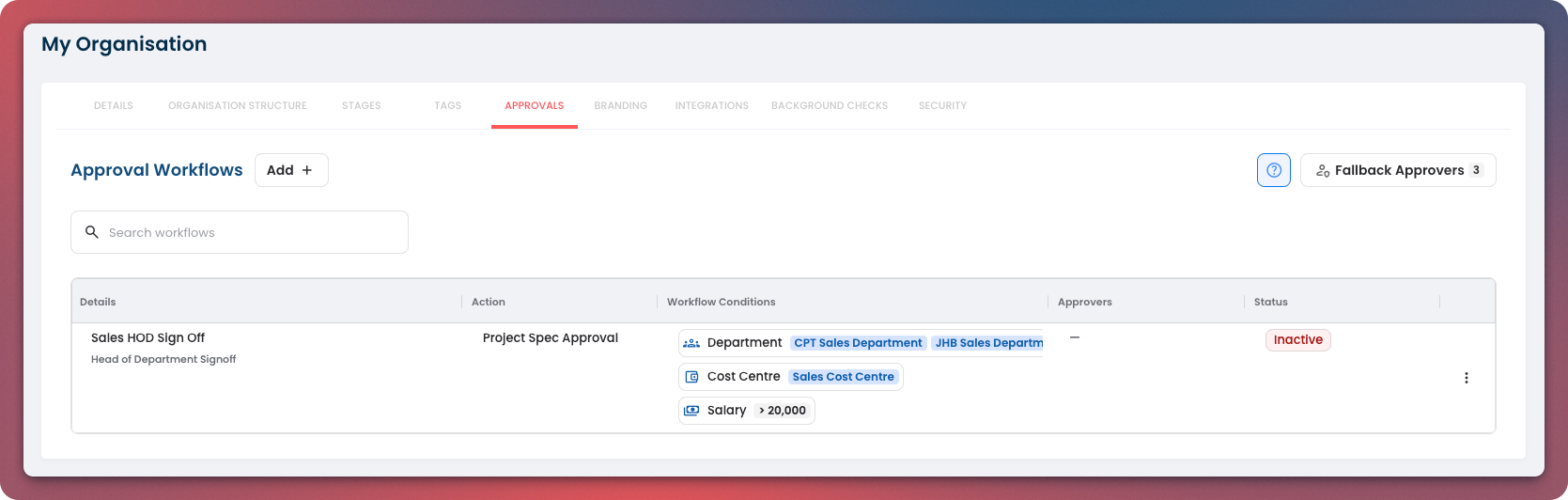
Task: Click the Fallback Approvers count badge 3
Action: pos(1476,170)
